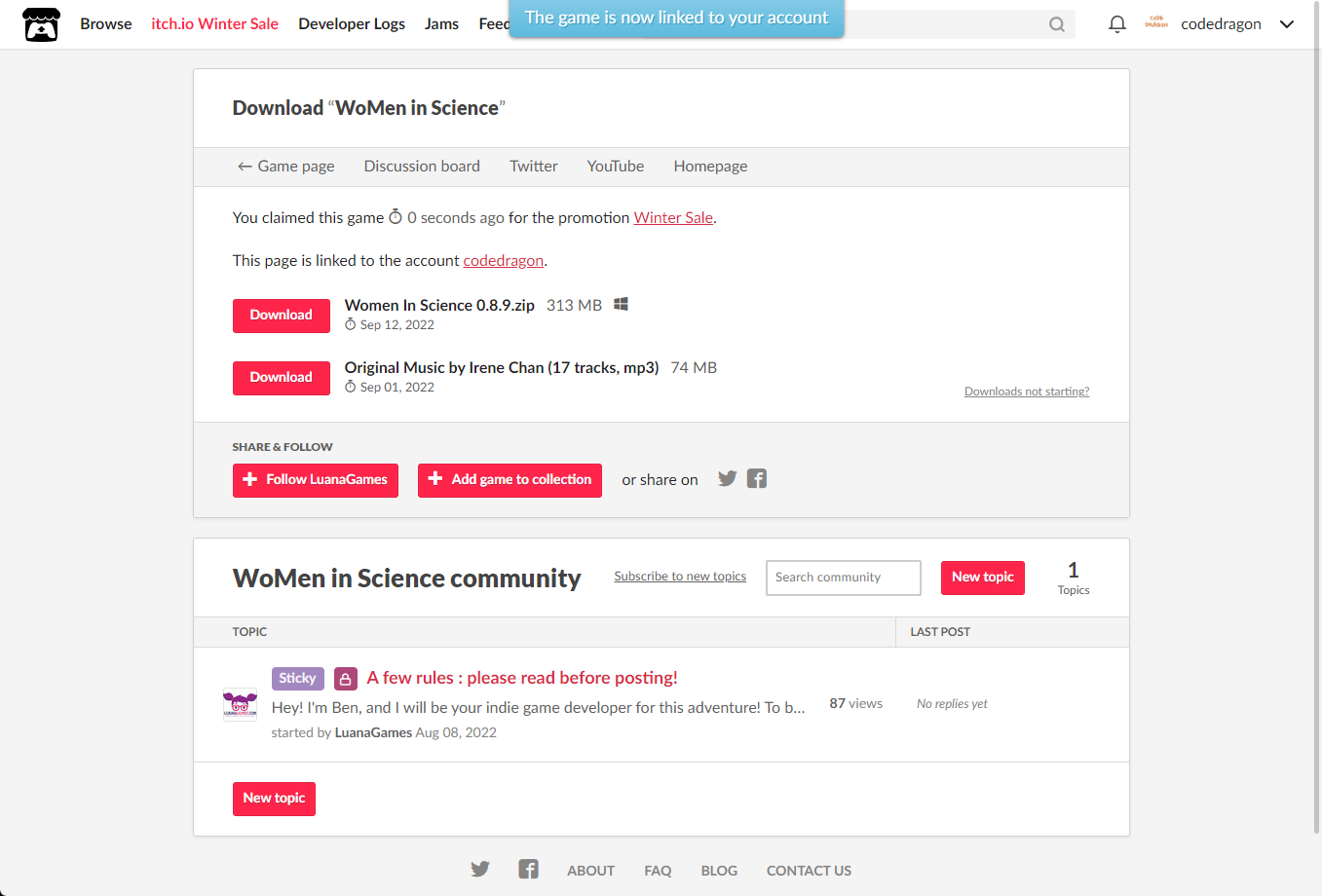Go back to Game page
The height and width of the screenshot is (896, 1322).
click(x=286, y=167)
